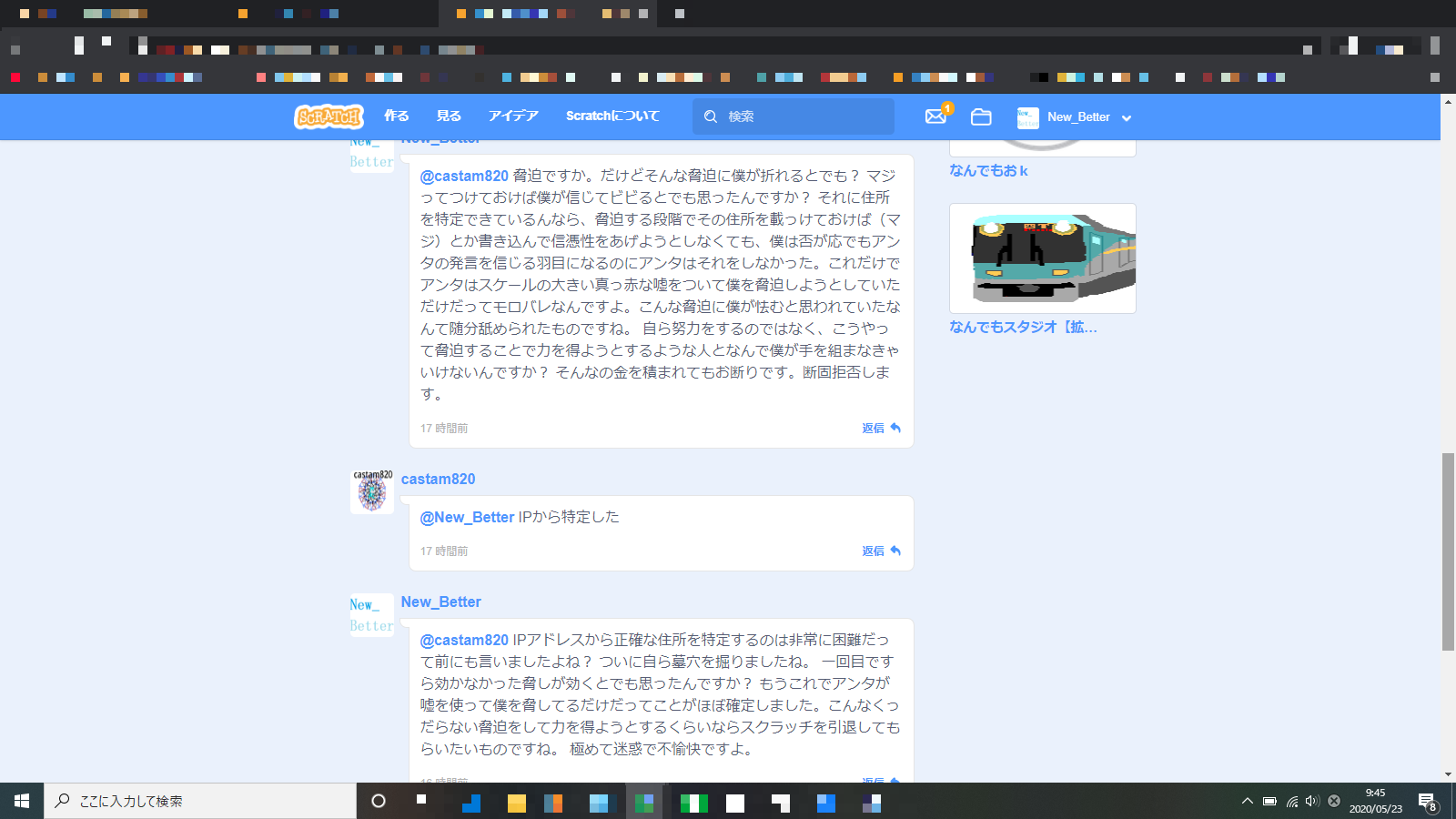Open My Stuff folder icon
Screen dimensions: 1456x819
(x=981, y=116)
